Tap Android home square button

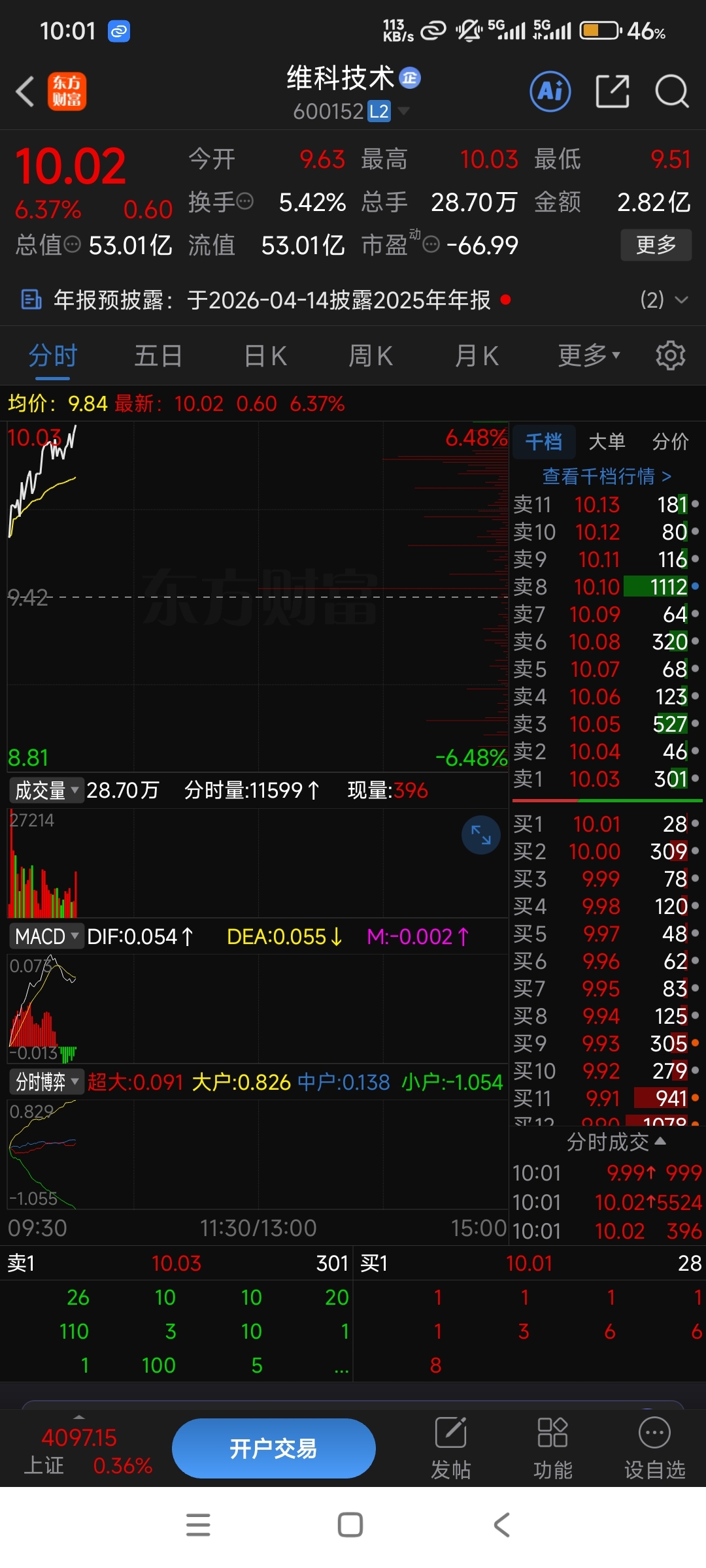point(350,1524)
